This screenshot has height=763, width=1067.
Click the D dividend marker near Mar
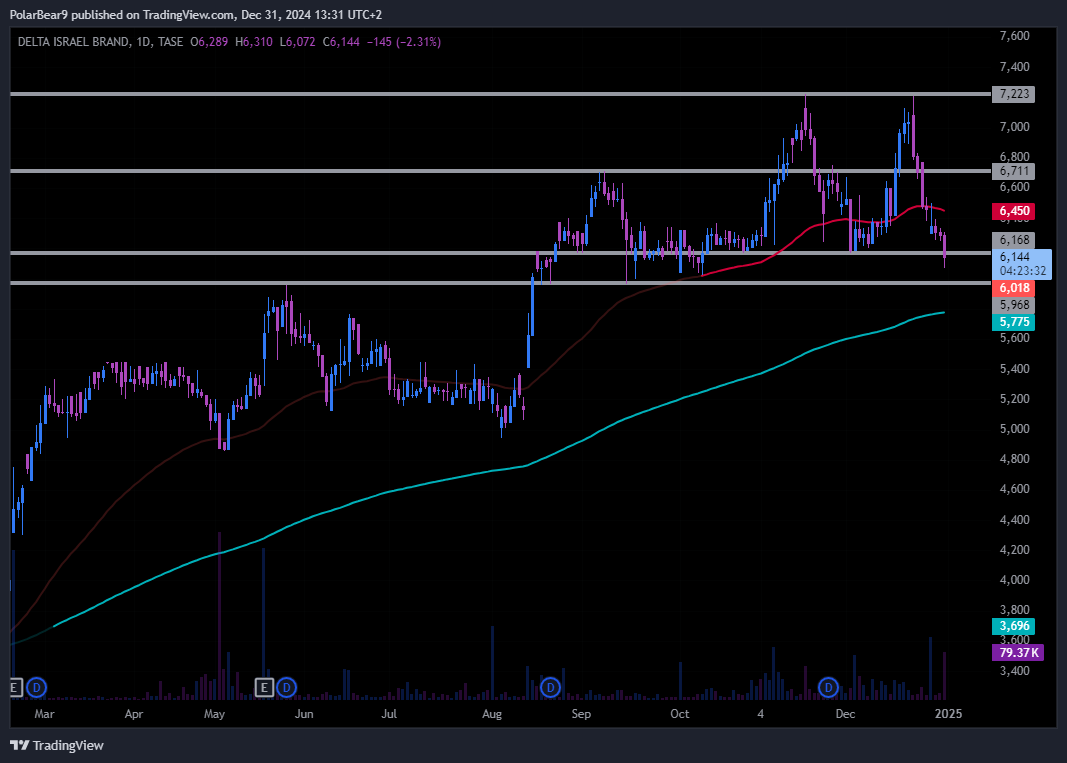click(36, 687)
